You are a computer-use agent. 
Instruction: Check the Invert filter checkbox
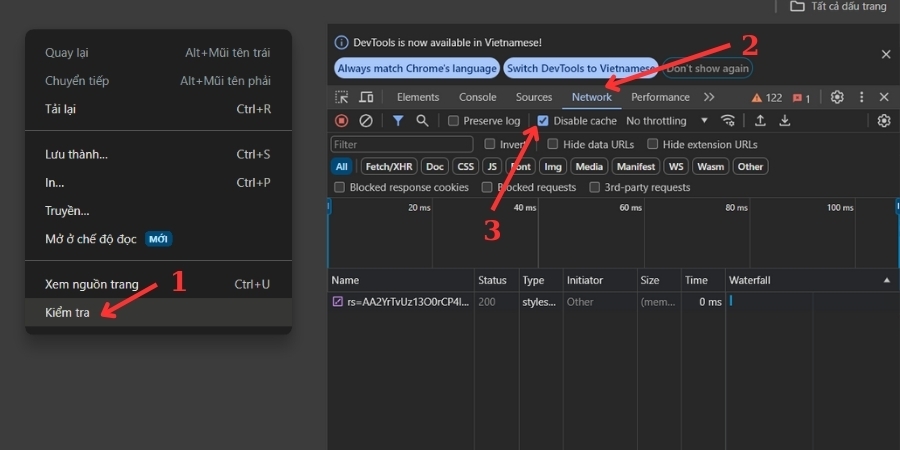(x=490, y=144)
